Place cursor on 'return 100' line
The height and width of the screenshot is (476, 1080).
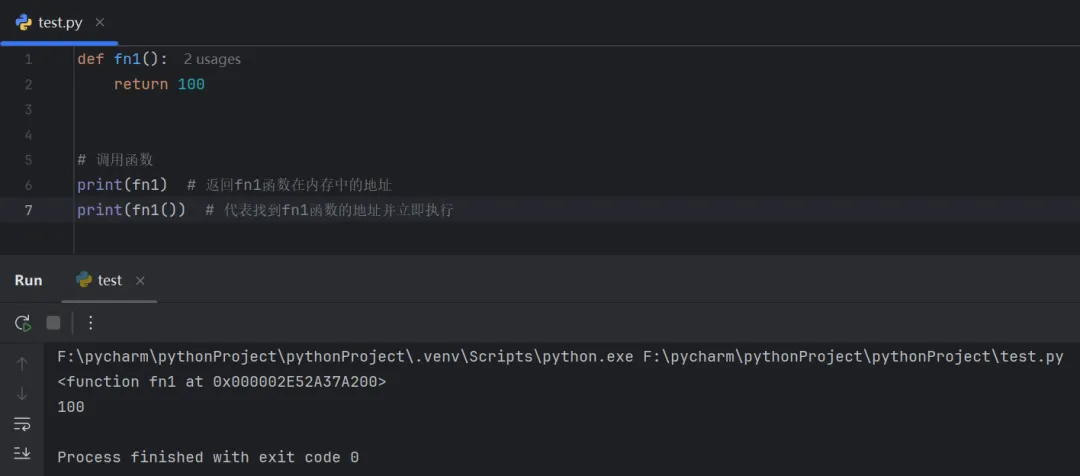tap(159, 84)
